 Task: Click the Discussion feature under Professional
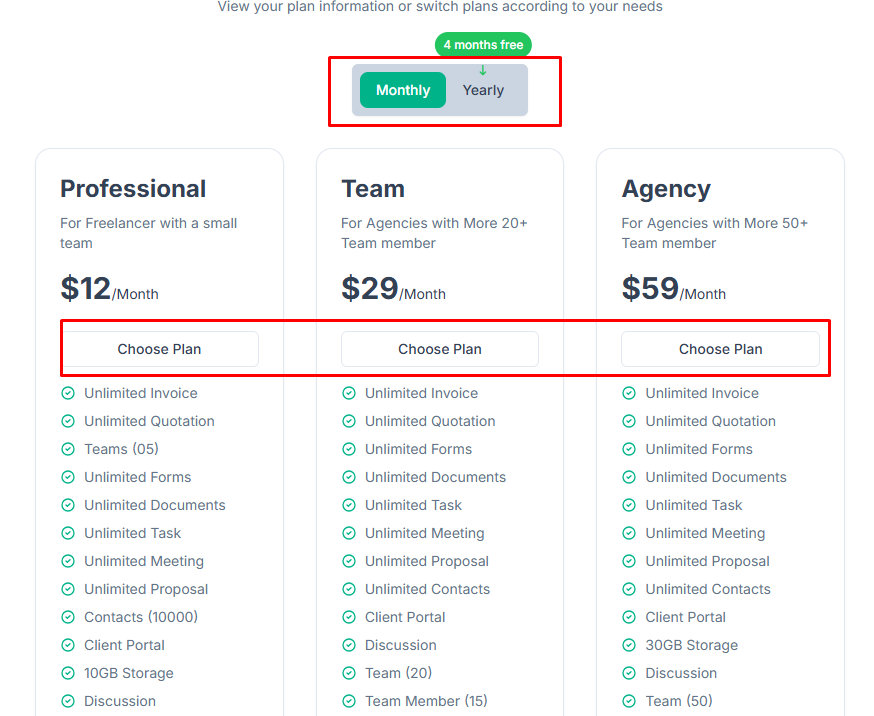tap(119, 701)
